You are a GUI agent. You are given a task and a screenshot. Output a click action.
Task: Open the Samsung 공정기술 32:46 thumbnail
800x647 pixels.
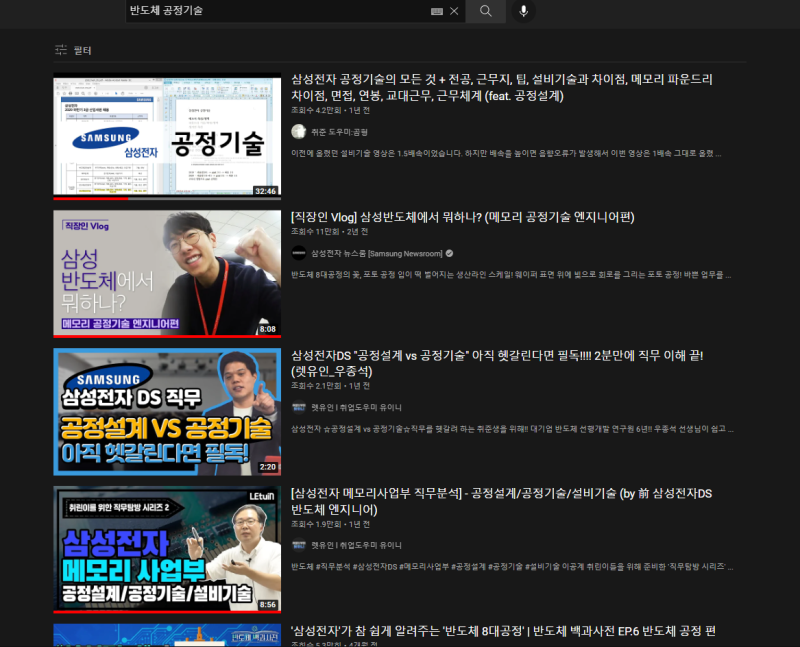tap(167, 136)
